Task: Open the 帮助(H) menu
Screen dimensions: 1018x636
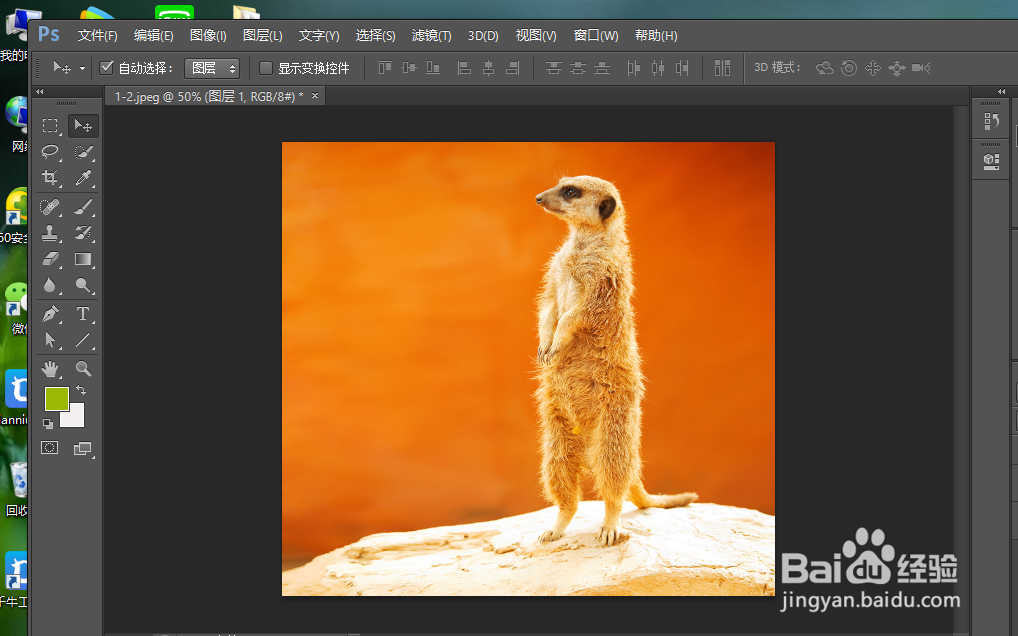Action: [656, 36]
